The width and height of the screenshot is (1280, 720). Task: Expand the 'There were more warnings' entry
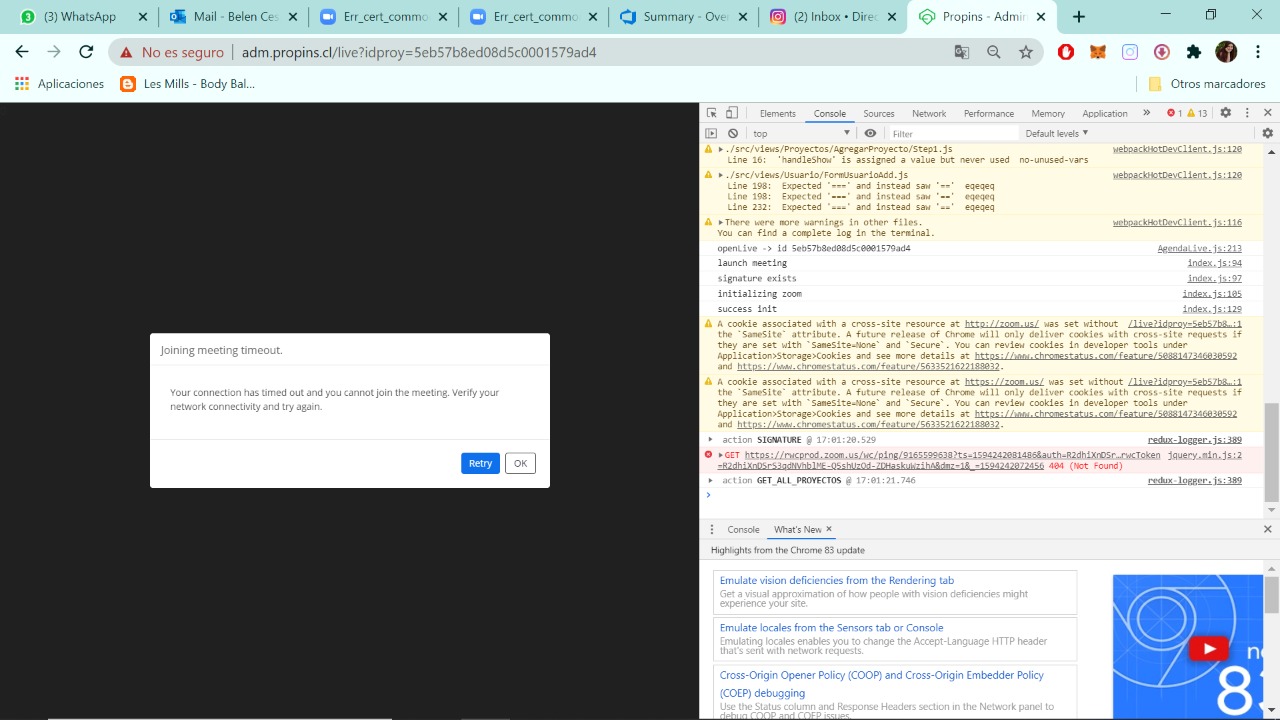pos(721,222)
